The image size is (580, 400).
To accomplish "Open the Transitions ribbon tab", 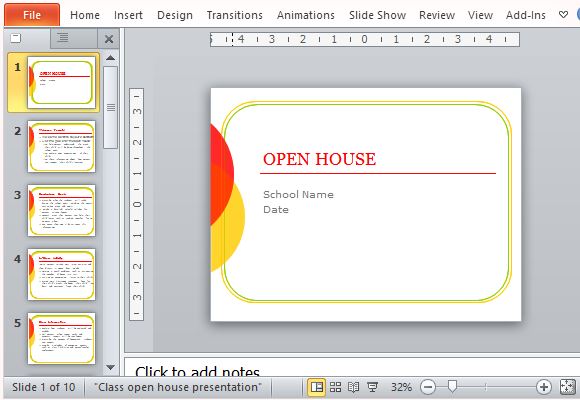I will coord(235,15).
